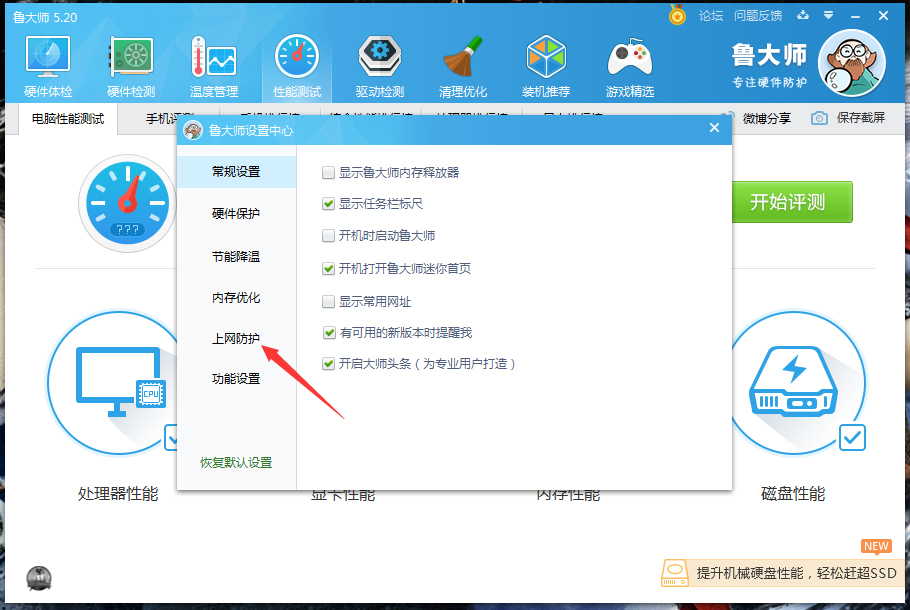The width and height of the screenshot is (910, 610).
Task: Disable the 显示任务栏标尺 taskbar ruler option
Action: click(327, 203)
